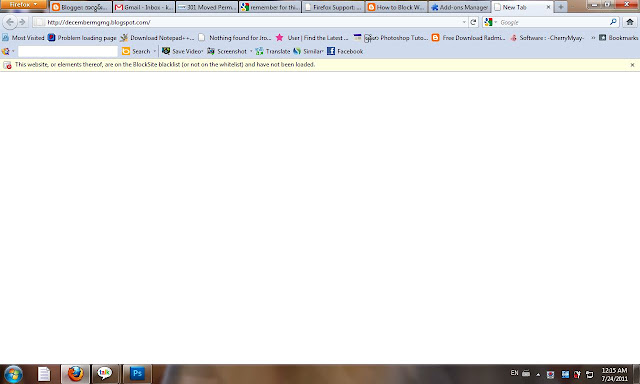This screenshot has width=640, height=384.
Task: Open the 'Problem loading page' bookmark
Action: click(82, 38)
